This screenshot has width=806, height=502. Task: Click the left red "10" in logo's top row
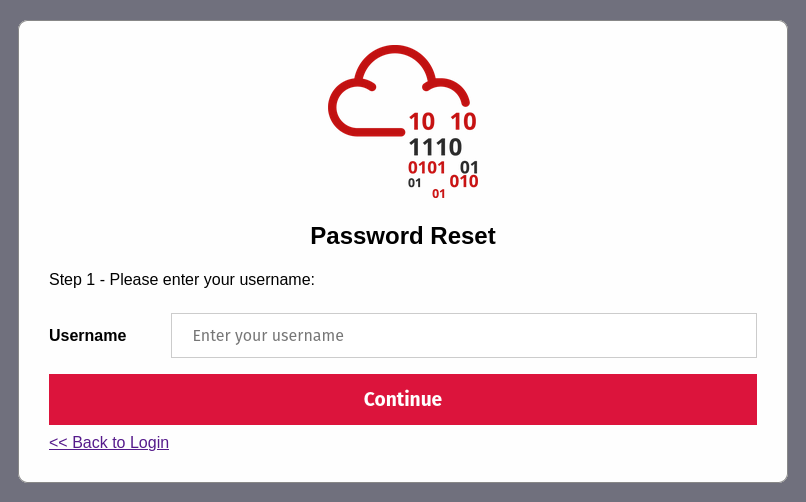click(421, 122)
